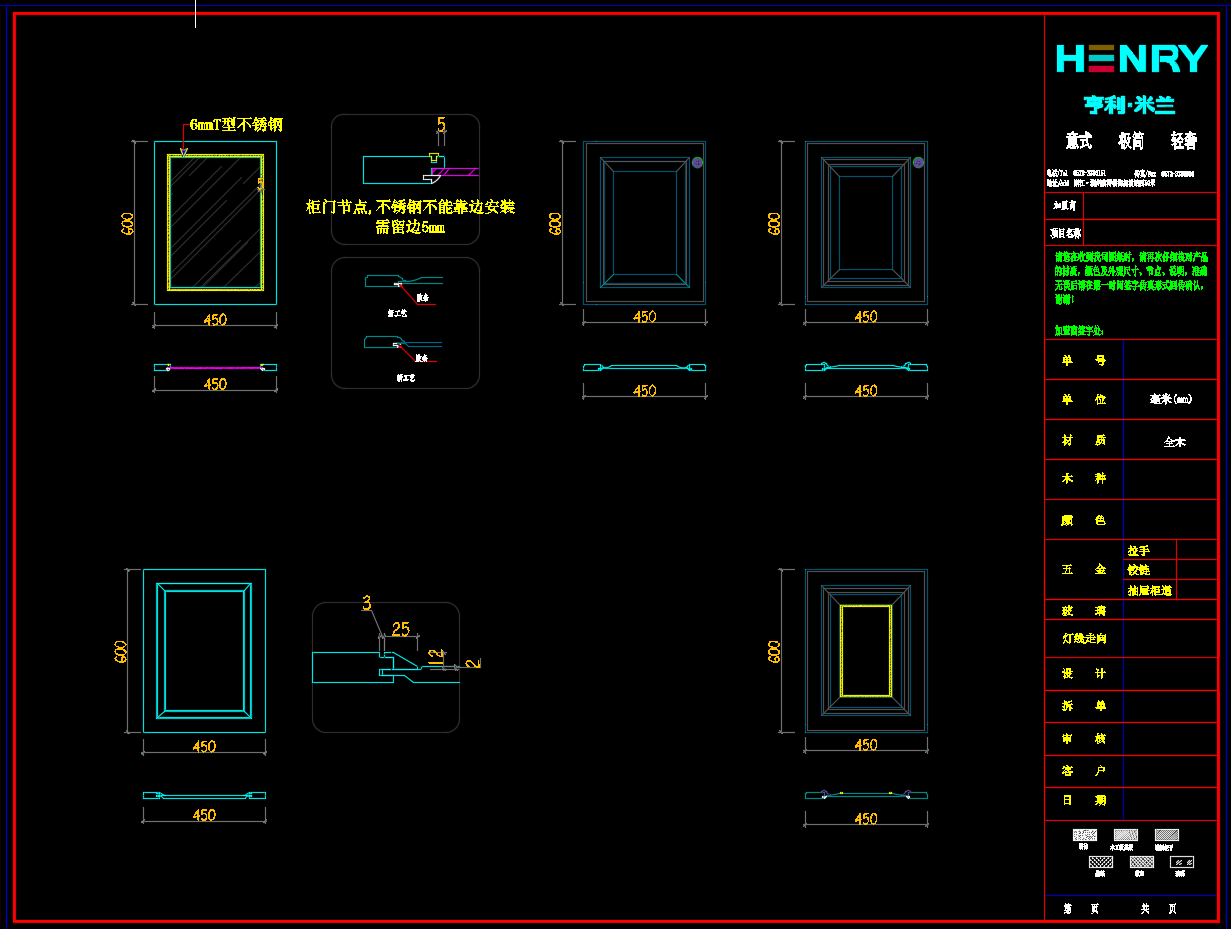Screen dimensions: 1231x929
Task: Click the "亨利·米兰" brand name text
Action: [1129, 105]
